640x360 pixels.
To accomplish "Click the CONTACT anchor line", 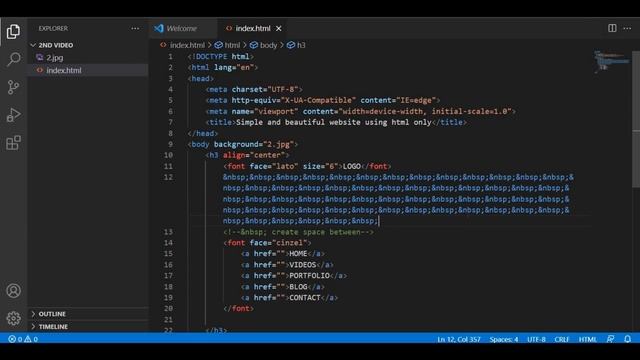I will pyautogui.click(x=289, y=298).
